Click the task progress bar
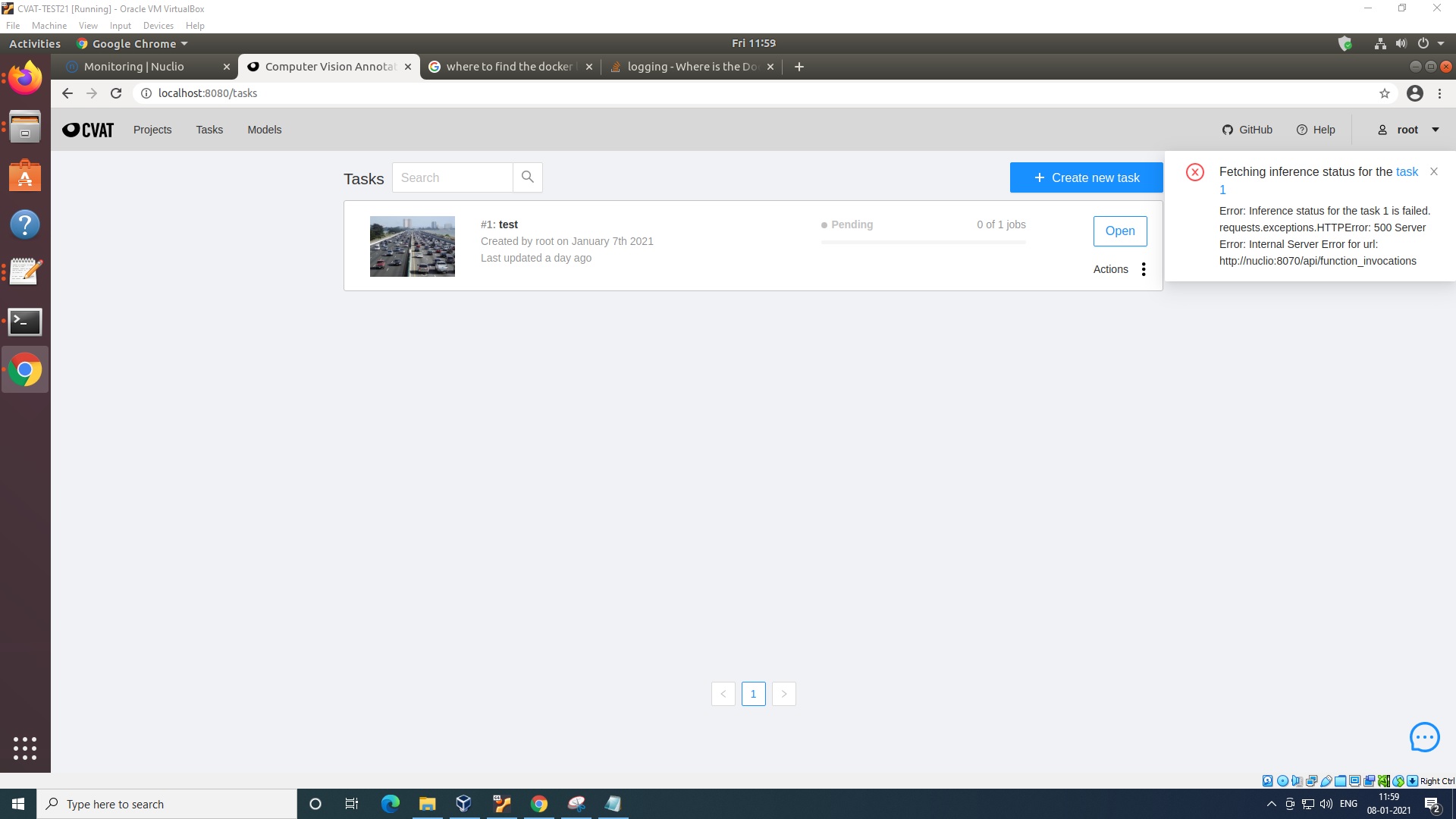The image size is (1456, 819). pyautogui.click(x=923, y=242)
